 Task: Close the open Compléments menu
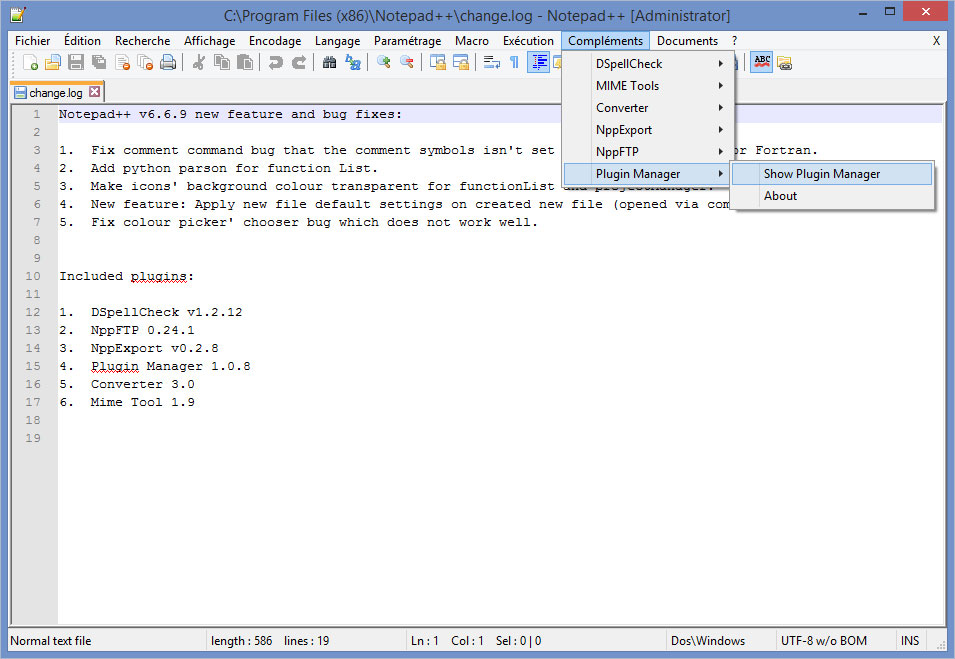tap(605, 41)
